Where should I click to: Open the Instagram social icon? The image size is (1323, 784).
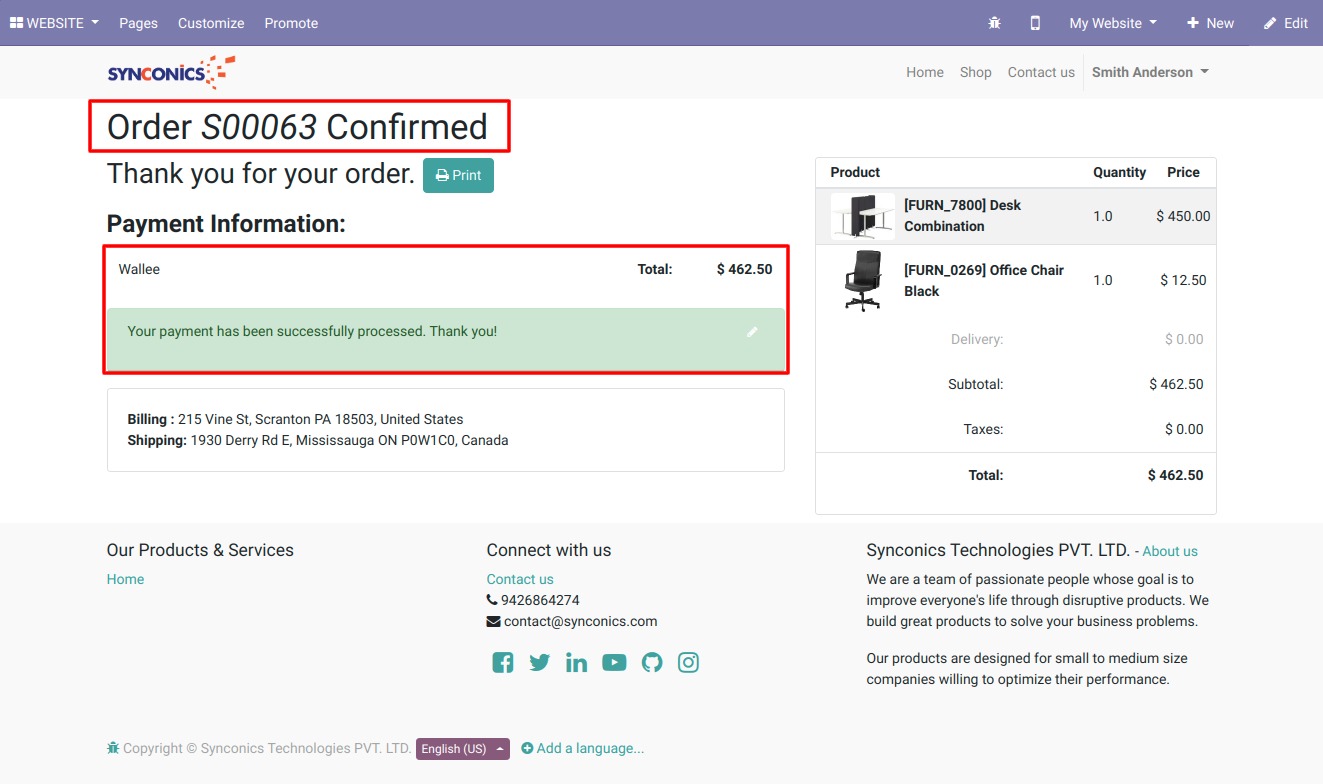click(x=688, y=662)
